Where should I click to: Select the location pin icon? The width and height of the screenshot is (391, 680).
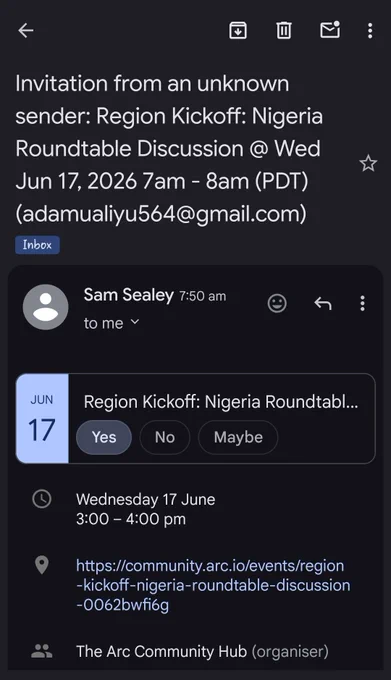click(42, 566)
